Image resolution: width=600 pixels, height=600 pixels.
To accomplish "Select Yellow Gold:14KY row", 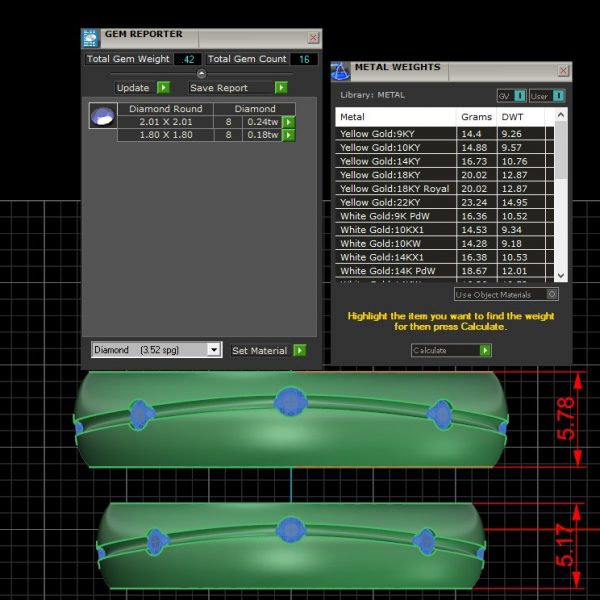I will tap(444, 161).
